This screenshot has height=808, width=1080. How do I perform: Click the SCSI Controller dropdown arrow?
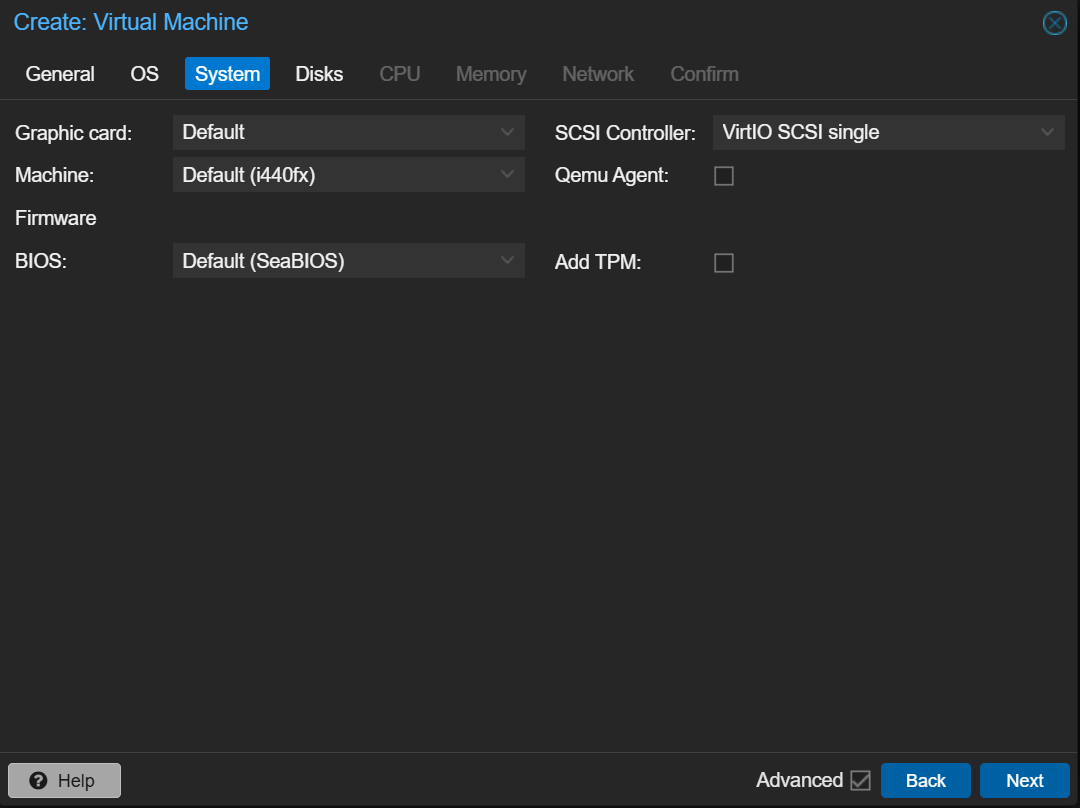[x=1047, y=132]
